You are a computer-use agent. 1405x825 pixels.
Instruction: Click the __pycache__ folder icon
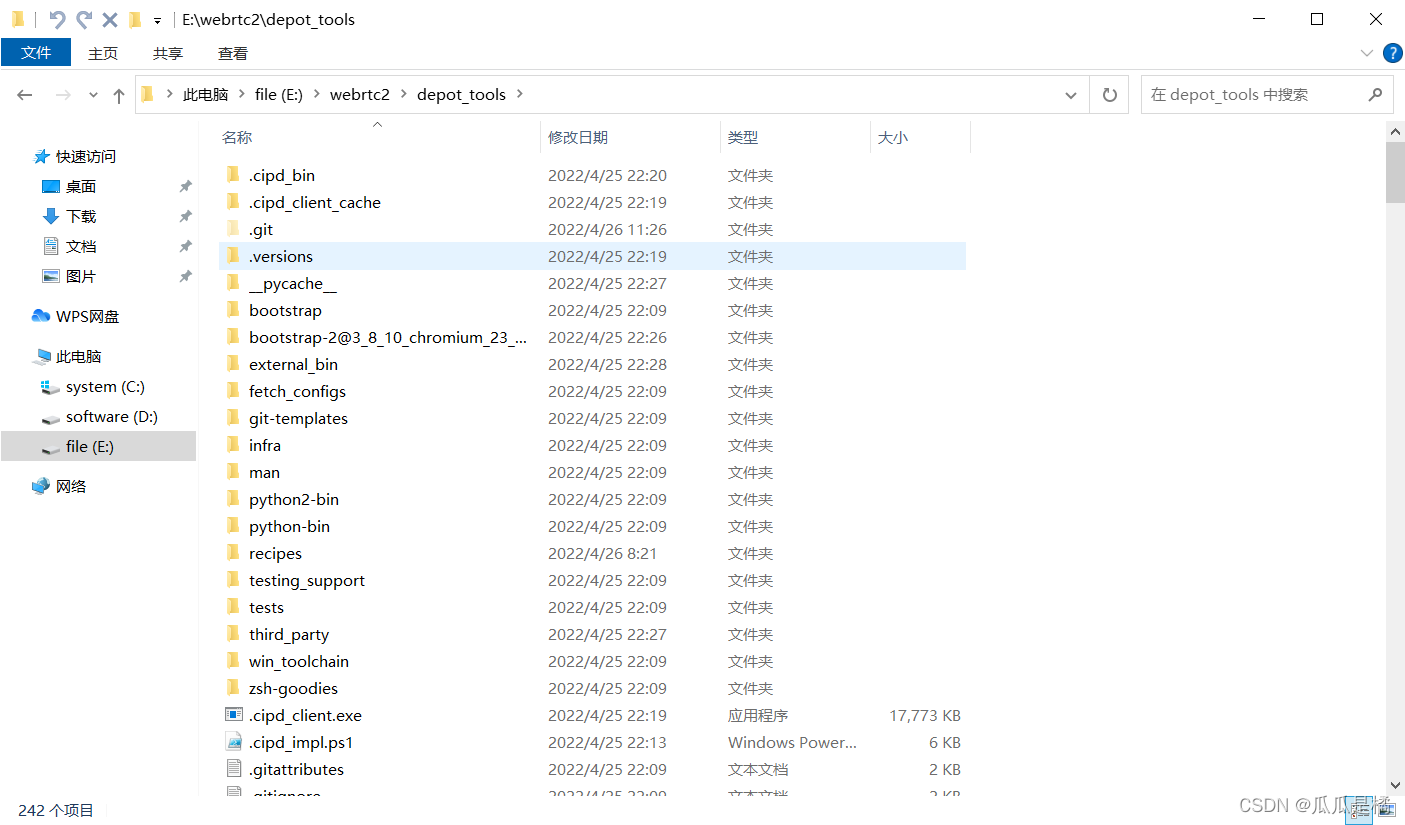[x=233, y=282]
